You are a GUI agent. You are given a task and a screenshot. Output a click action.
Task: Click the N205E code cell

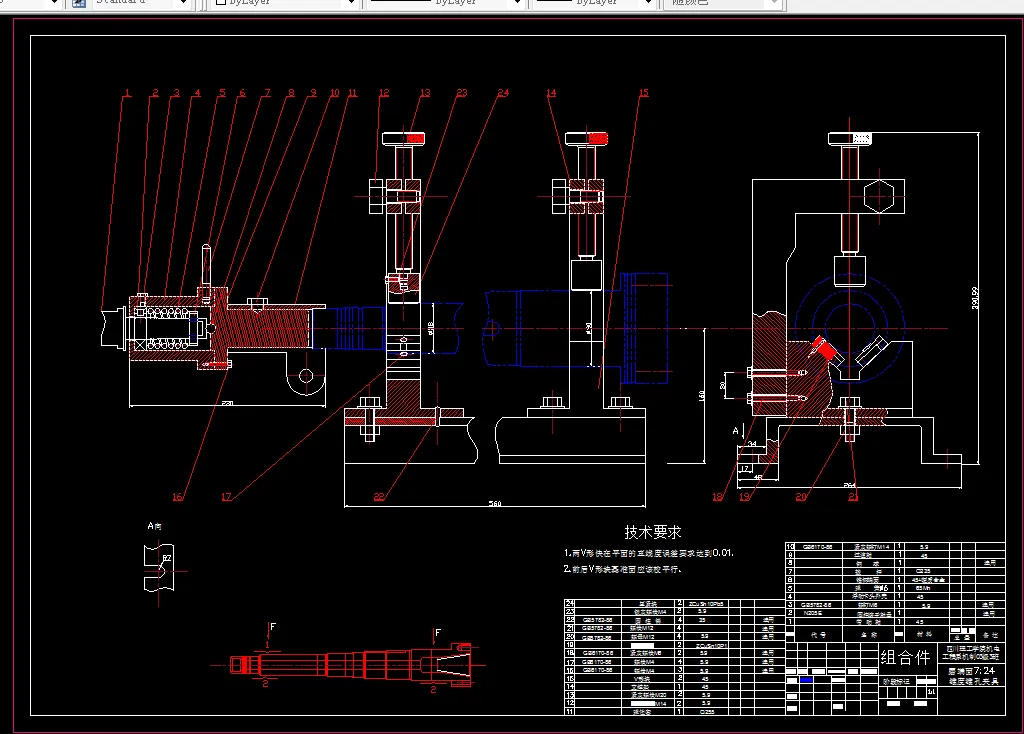point(813,613)
